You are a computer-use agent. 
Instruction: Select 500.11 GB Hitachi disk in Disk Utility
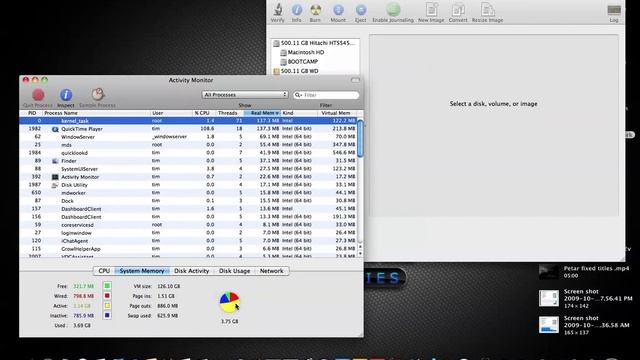(x=315, y=43)
